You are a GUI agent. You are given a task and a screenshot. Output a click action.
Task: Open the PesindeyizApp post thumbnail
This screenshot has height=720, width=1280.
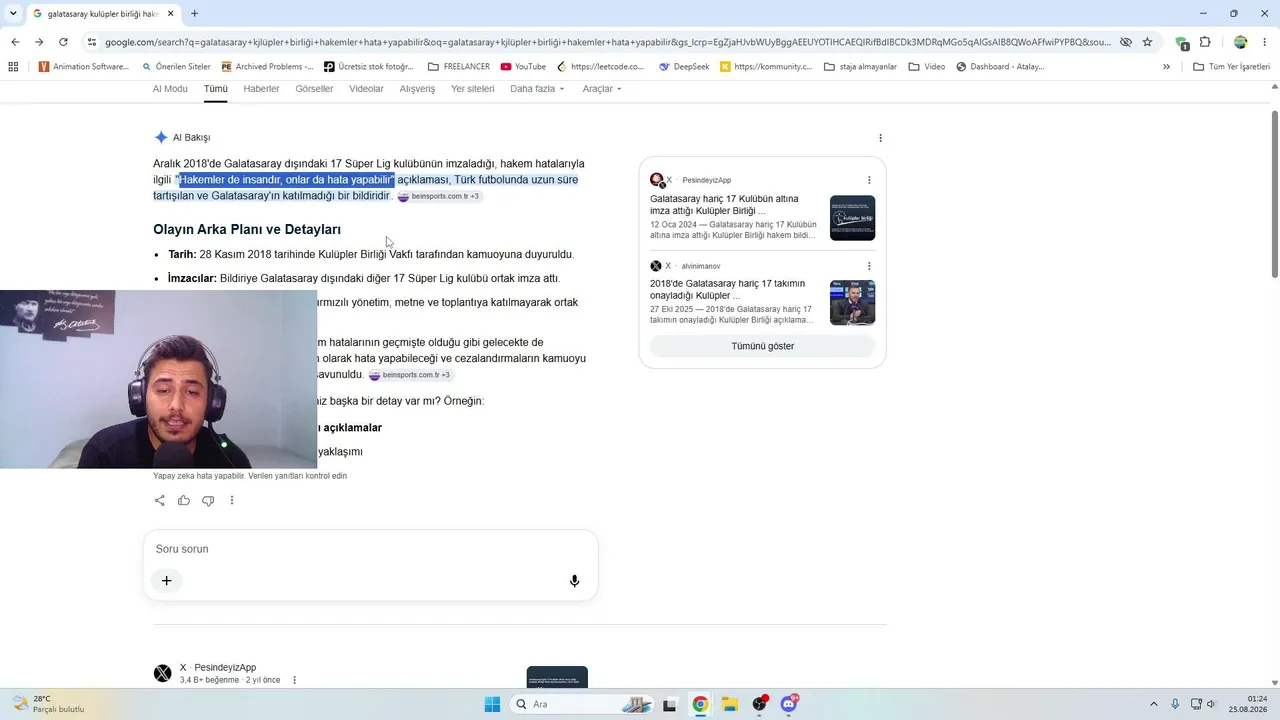click(852, 217)
